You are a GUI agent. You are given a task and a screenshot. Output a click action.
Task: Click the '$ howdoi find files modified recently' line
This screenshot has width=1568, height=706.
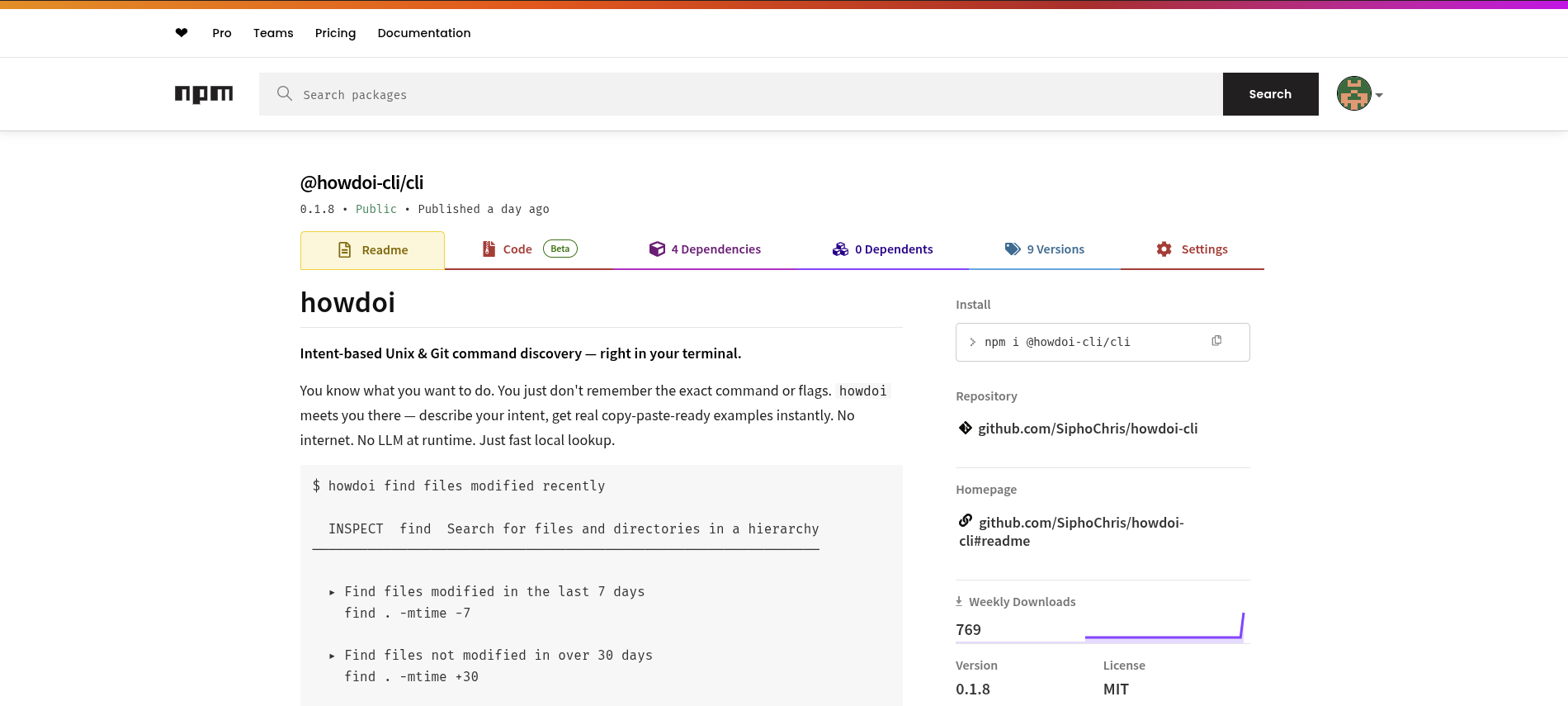pyautogui.click(x=459, y=486)
